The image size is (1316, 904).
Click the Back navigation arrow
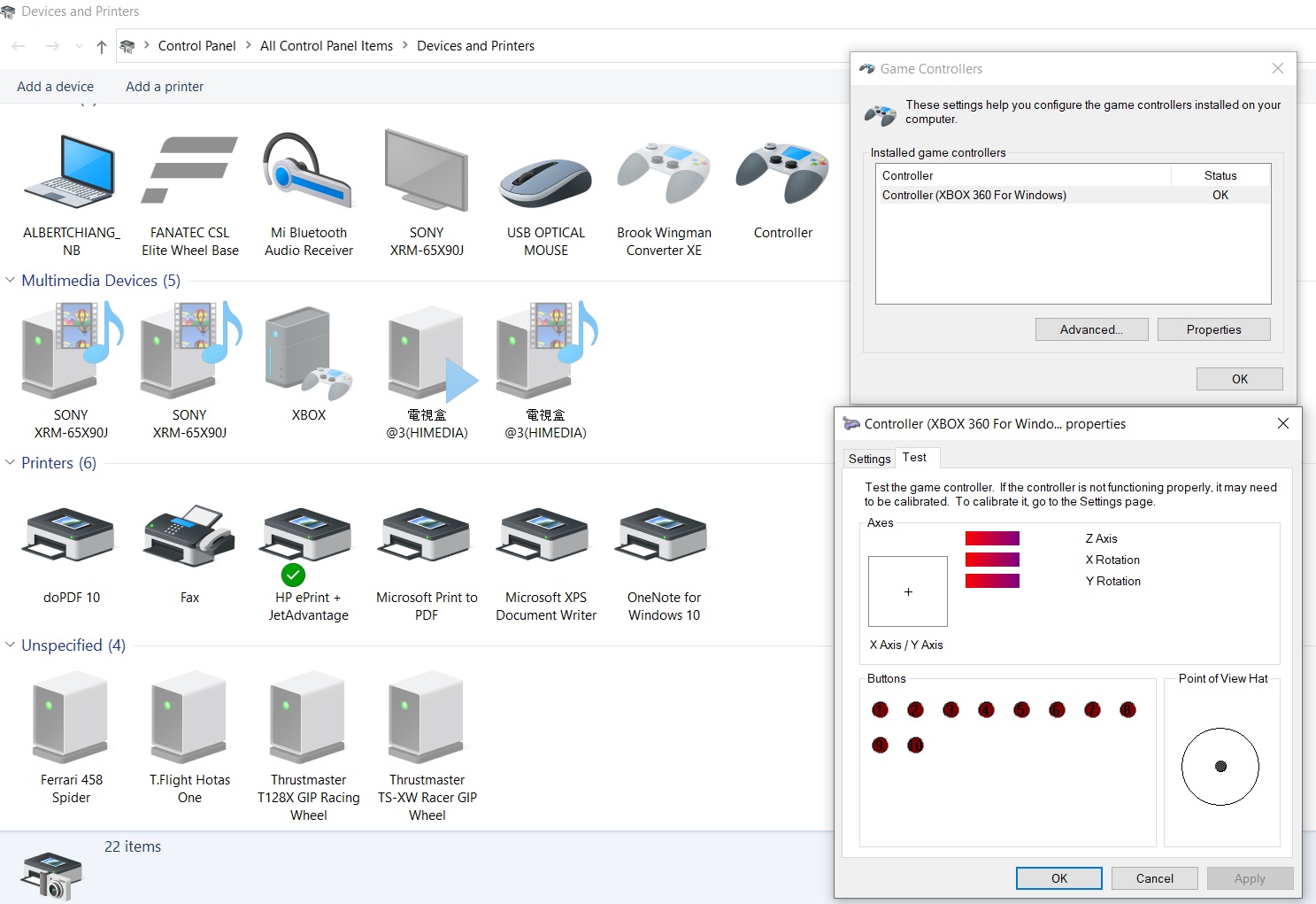(19, 46)
